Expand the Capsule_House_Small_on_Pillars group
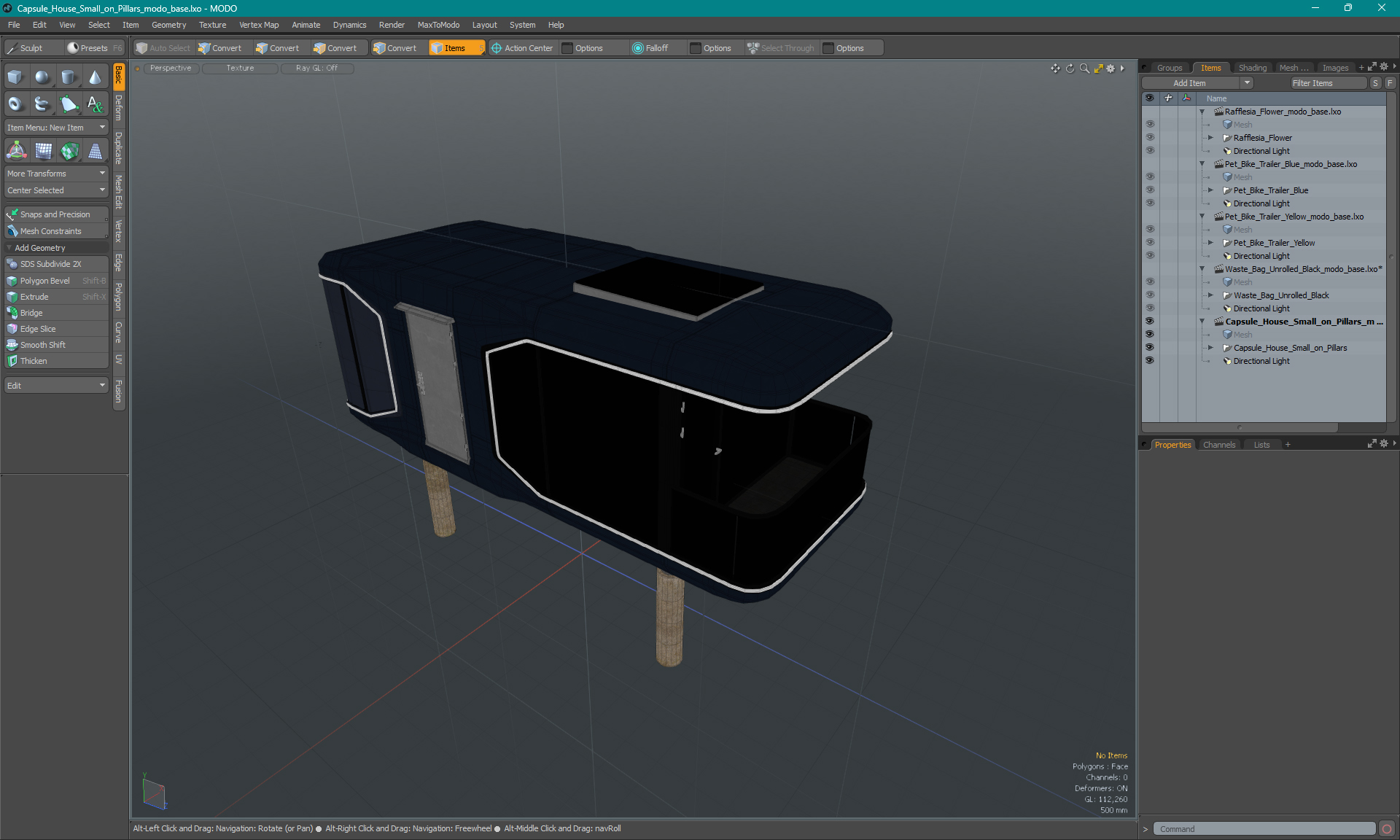The image size is (1400, 840). (x=1211, y=348)
